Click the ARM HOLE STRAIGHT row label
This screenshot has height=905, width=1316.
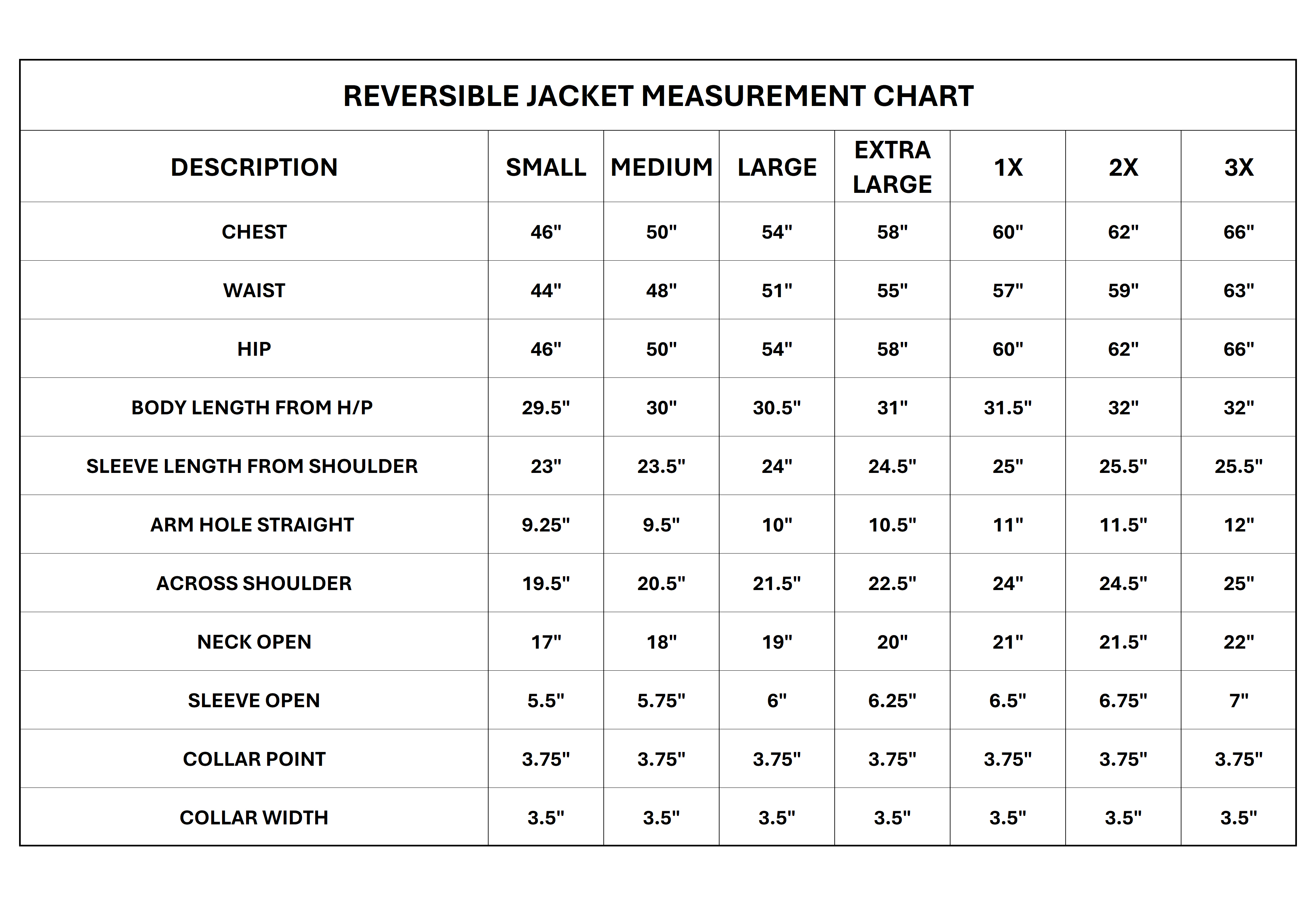pyautogui.click(x=252, y=525)
